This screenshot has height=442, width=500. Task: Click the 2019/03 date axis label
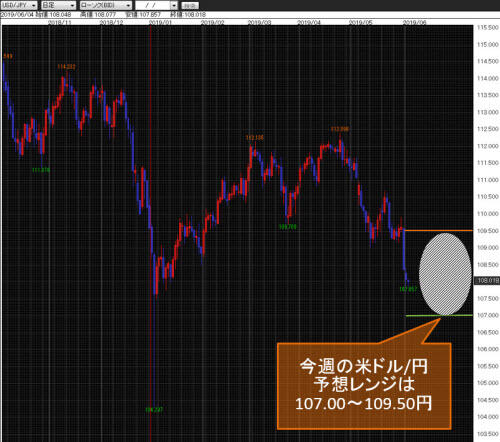tap(259, 23)
